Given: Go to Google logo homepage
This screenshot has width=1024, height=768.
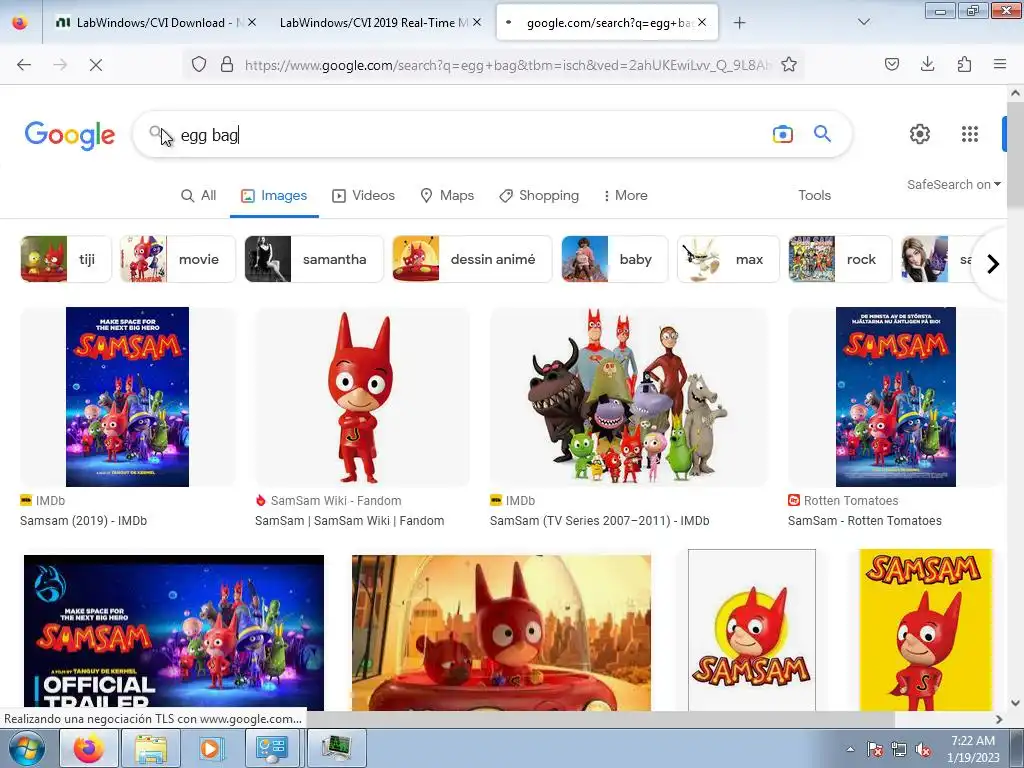Looking at the screenshot, I should (70, 135).
